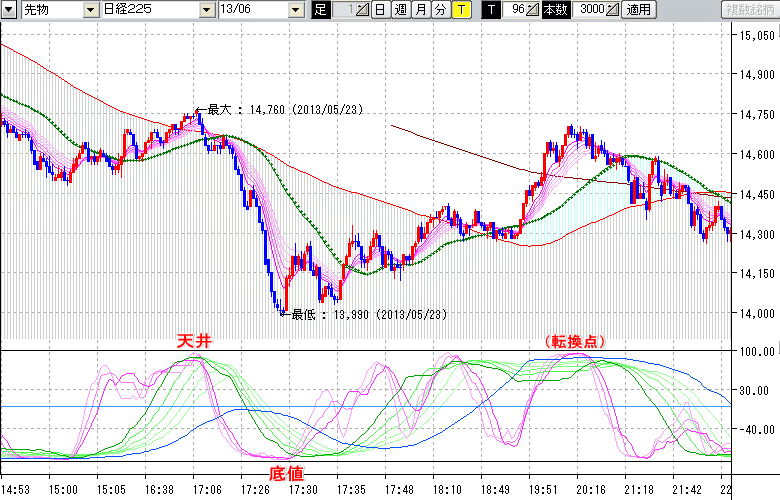Select the 週 (weekly) chart period button
Image resolution: width=780 pixels, height=500 pixels.
coord(400,10)
